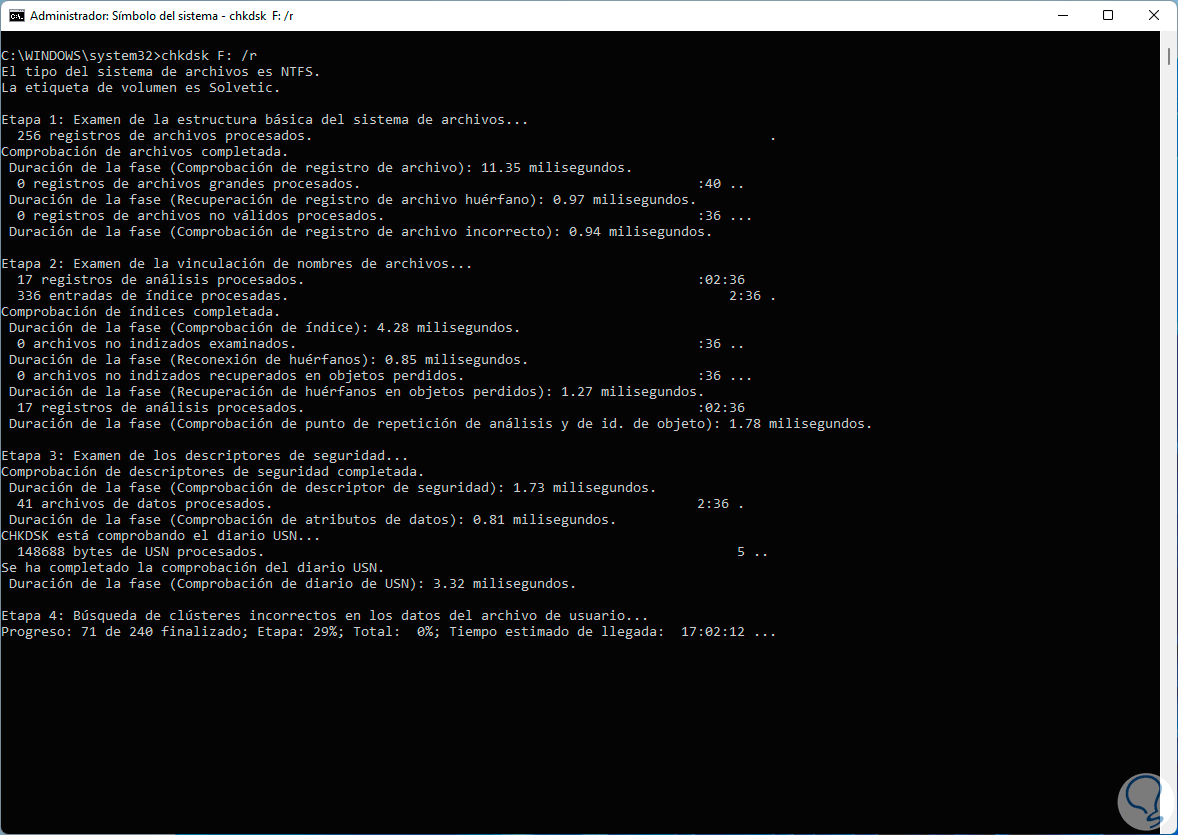Click line 'La etiqueta de volumen es Solvetic.'
The width and height of the screenshot is (1178, 835).
[140, 87]
